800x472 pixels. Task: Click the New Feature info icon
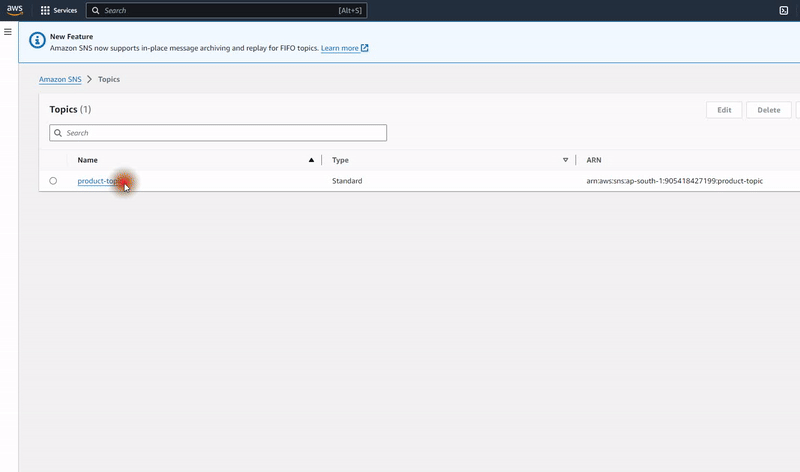(x=37, y=41)
